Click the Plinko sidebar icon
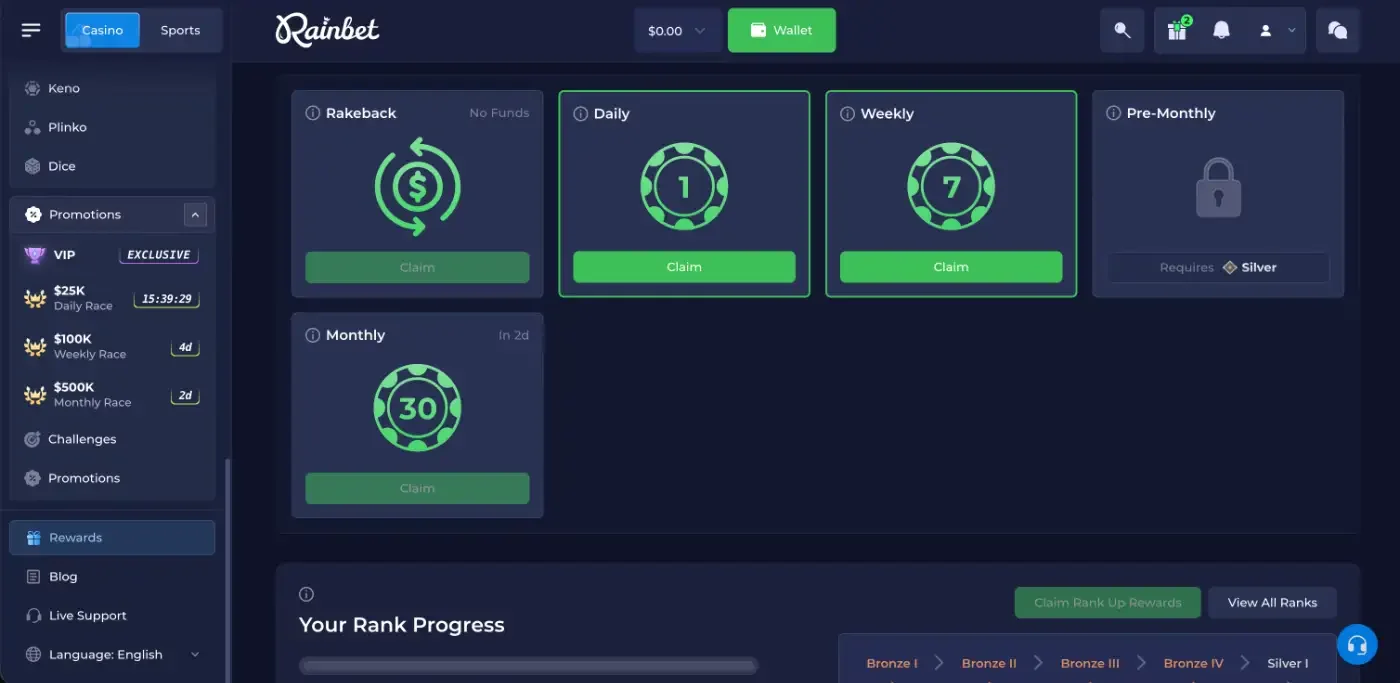 coord(32,127)
